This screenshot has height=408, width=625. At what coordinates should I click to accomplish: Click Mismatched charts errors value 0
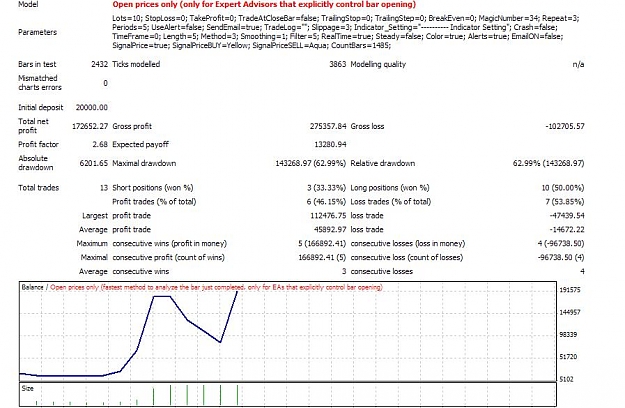pyautogui.click(x=105, y=83)
